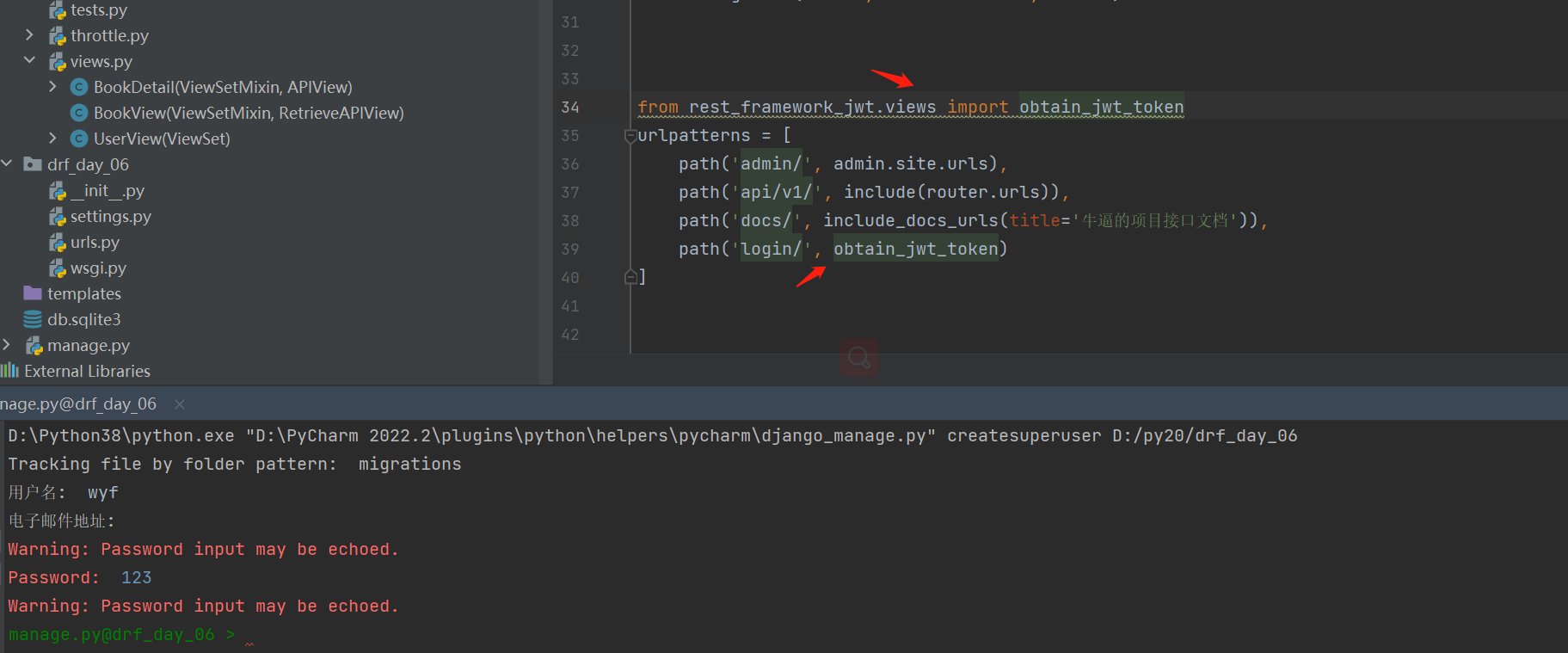The width and height of the screenshot is (1568, 653).
Task: Select throttle.py in the project tree
Action: tap(109, 35)
